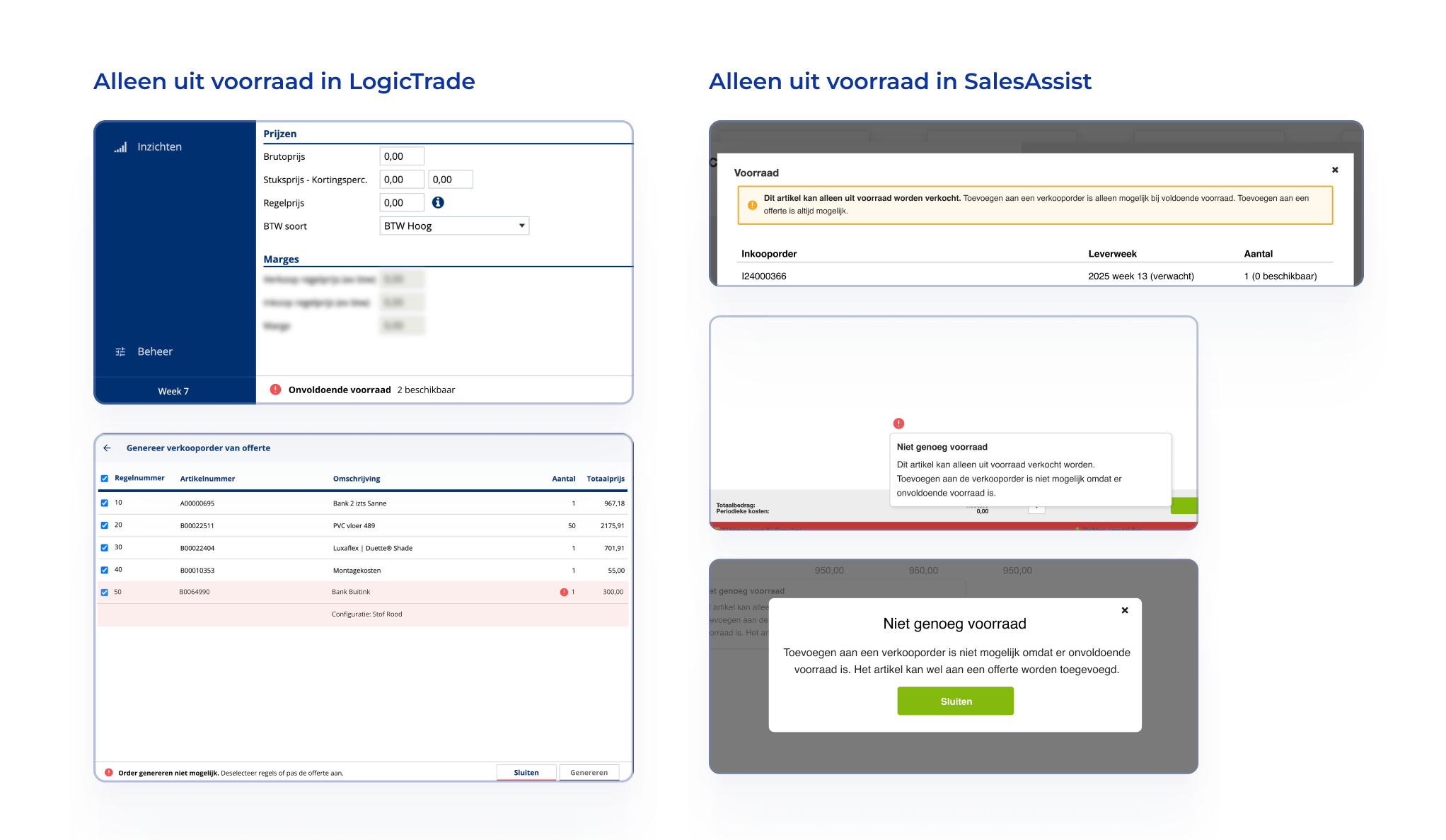1446x840 pixels.
Task: Click the red alert icon above Niet genoeg voorraad tooltip
Action: coord(898,424)
